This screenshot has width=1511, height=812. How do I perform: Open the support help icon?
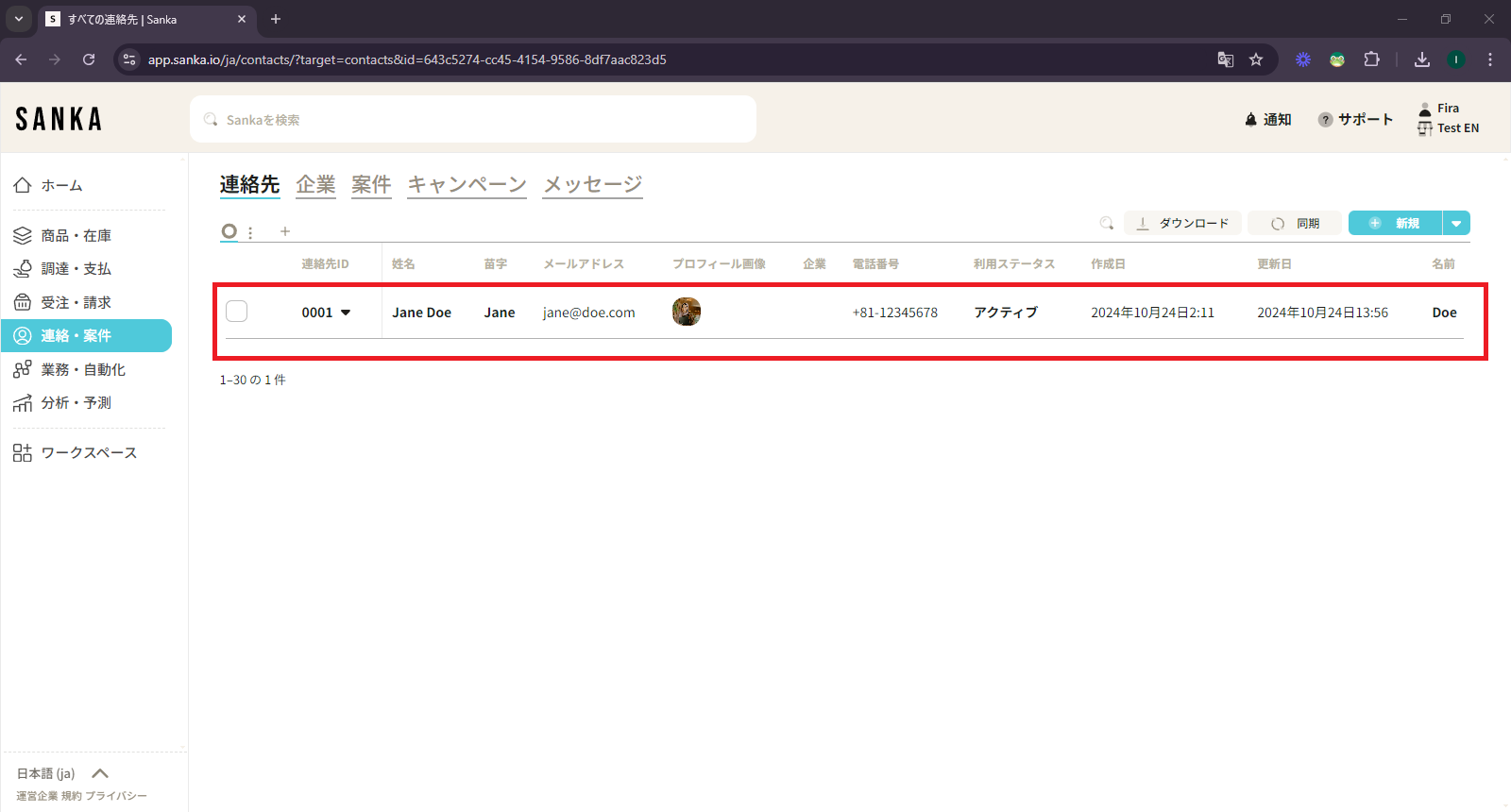point(1326,120)
